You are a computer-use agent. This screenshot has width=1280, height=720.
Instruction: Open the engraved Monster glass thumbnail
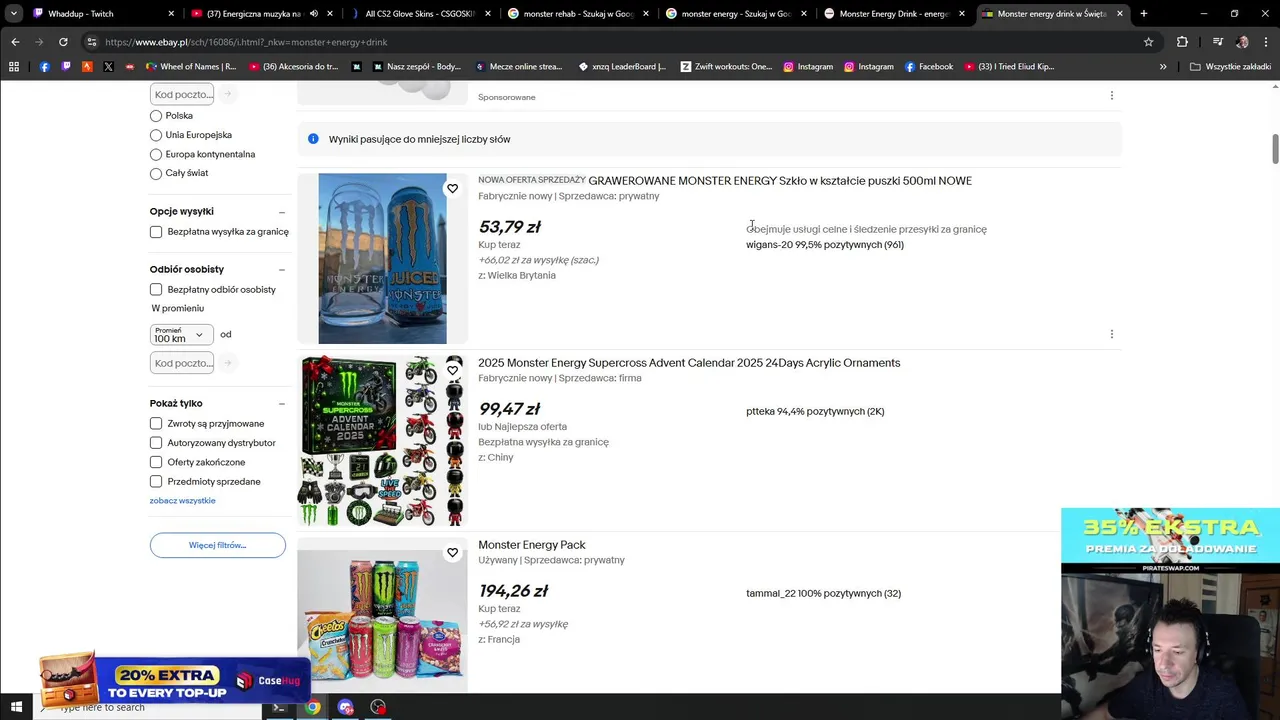pos(382,259)
